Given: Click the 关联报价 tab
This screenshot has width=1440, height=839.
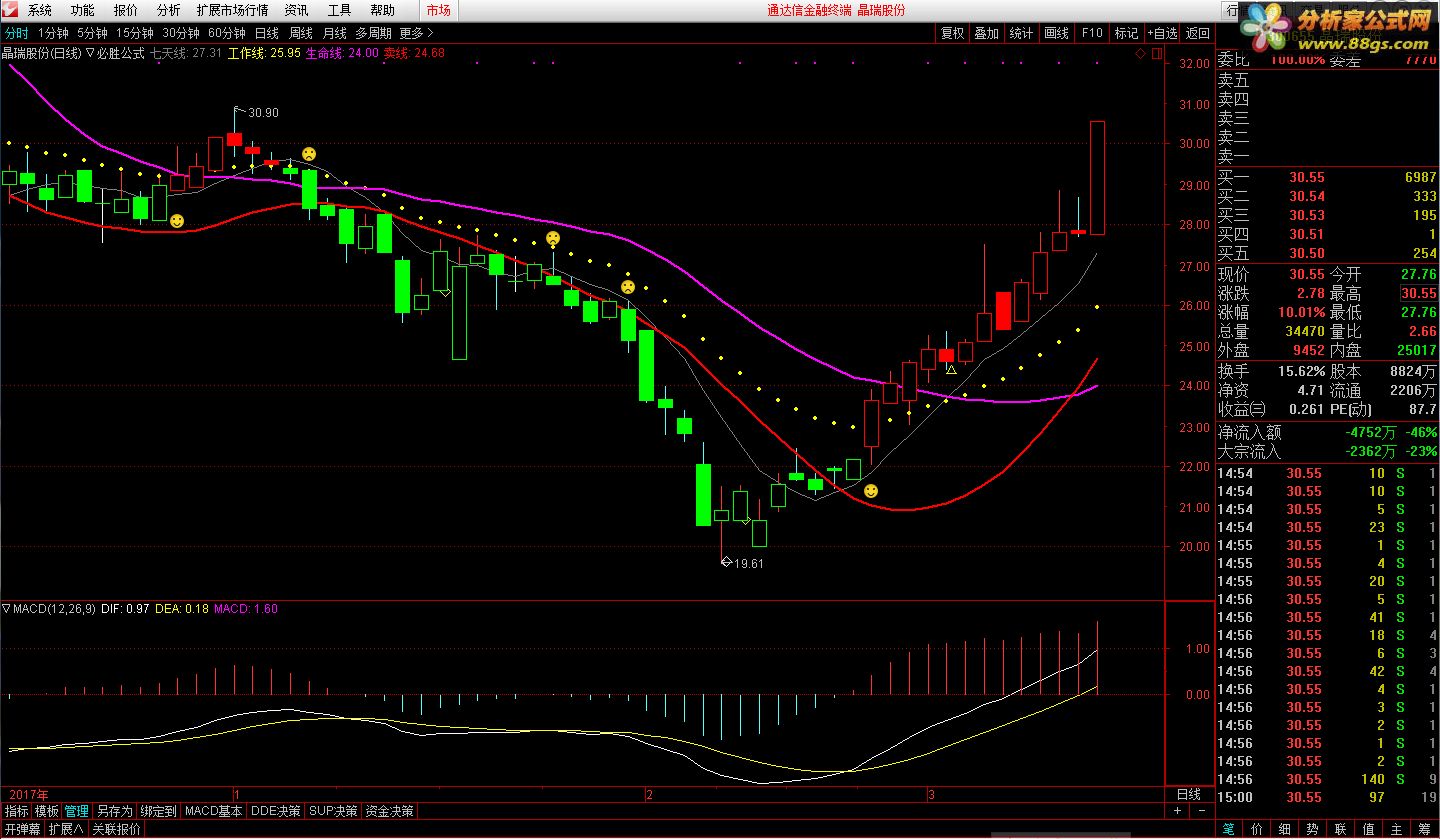Looking at the screenshot, I should (116, 829).
